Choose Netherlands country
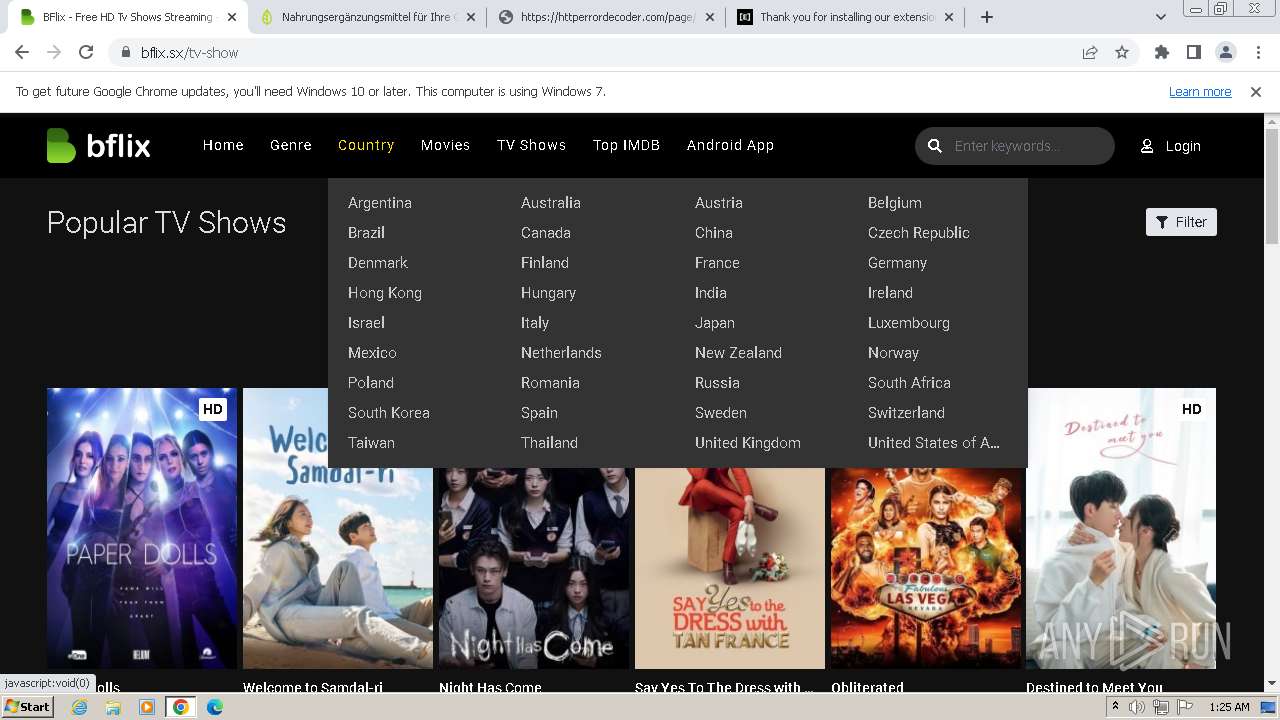The width and height of the screenshot is (1280, 720). tap(561, 353)
